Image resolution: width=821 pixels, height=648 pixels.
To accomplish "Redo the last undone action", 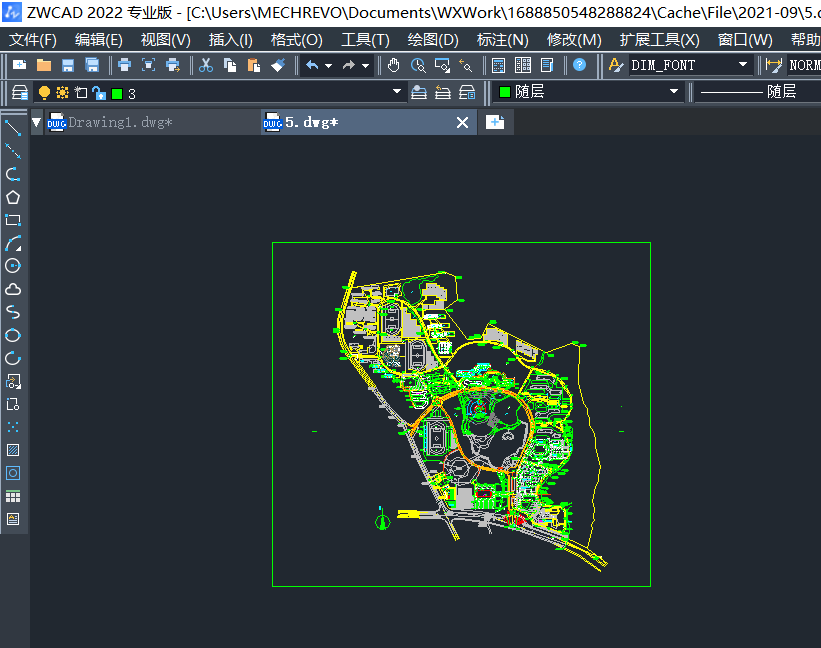I will coord(349,65).
